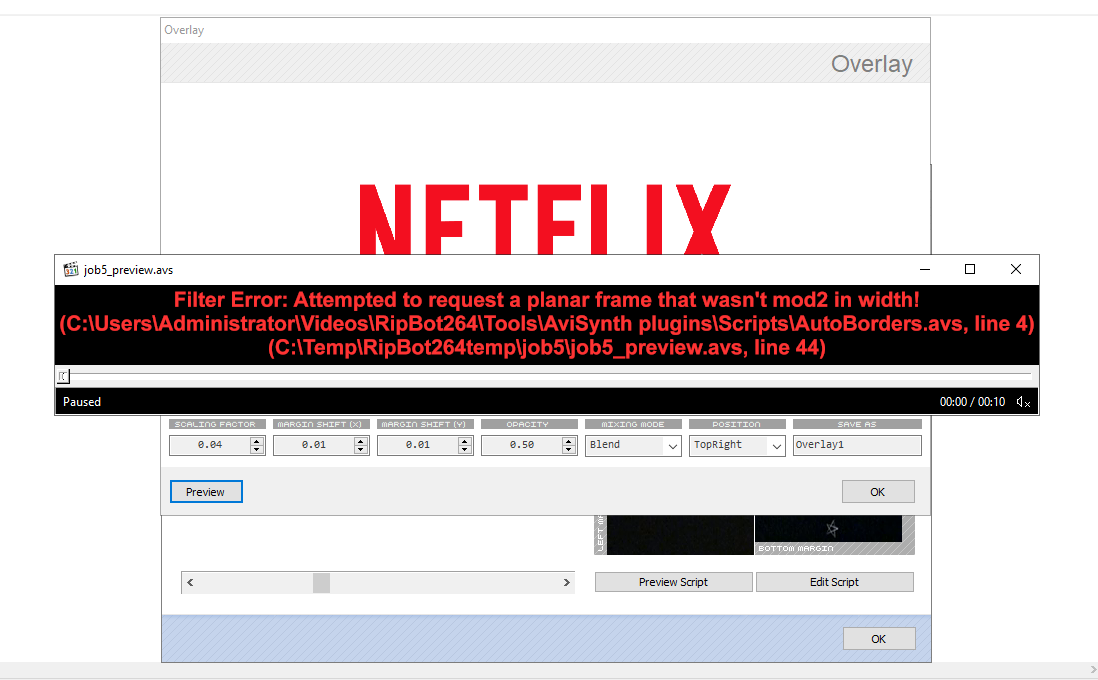
Task: Click the 'Overlay' heading in the banner
Action: pyautogui.click(x=872, y=64)
